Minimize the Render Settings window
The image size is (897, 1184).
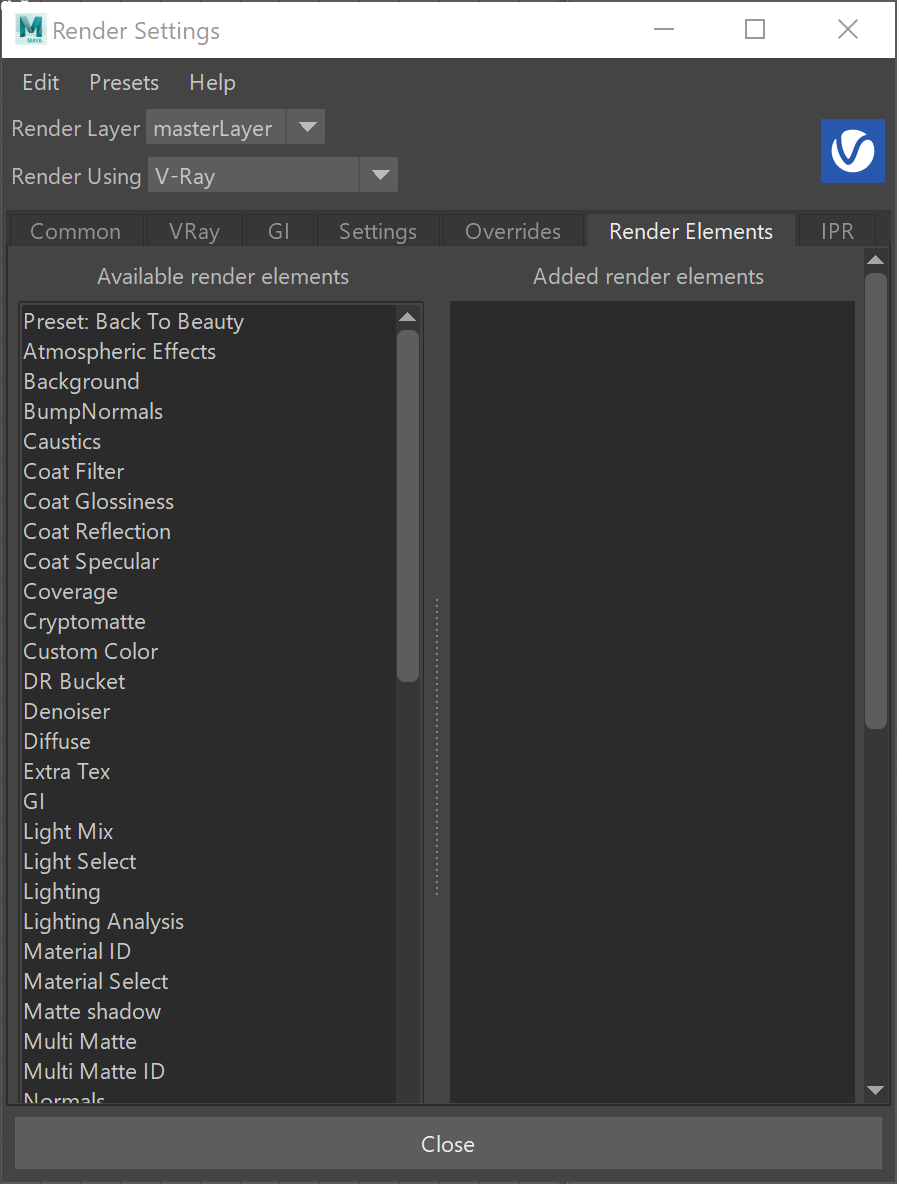pyautogui.click(x=664, y=29)
